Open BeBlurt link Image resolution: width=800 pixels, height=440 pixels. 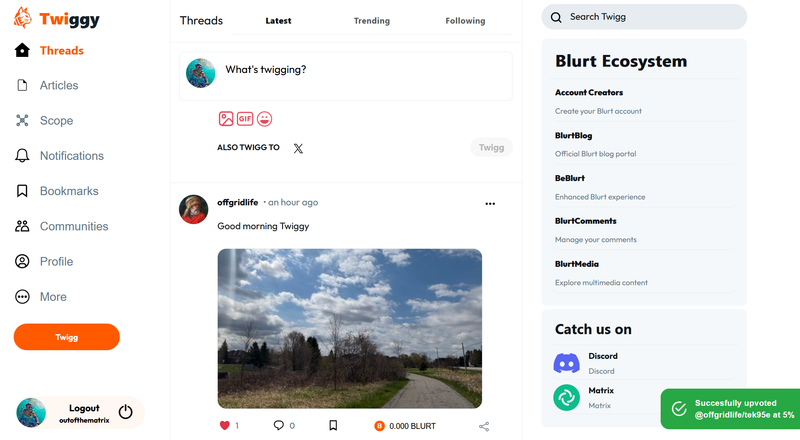tap(570, 178)
